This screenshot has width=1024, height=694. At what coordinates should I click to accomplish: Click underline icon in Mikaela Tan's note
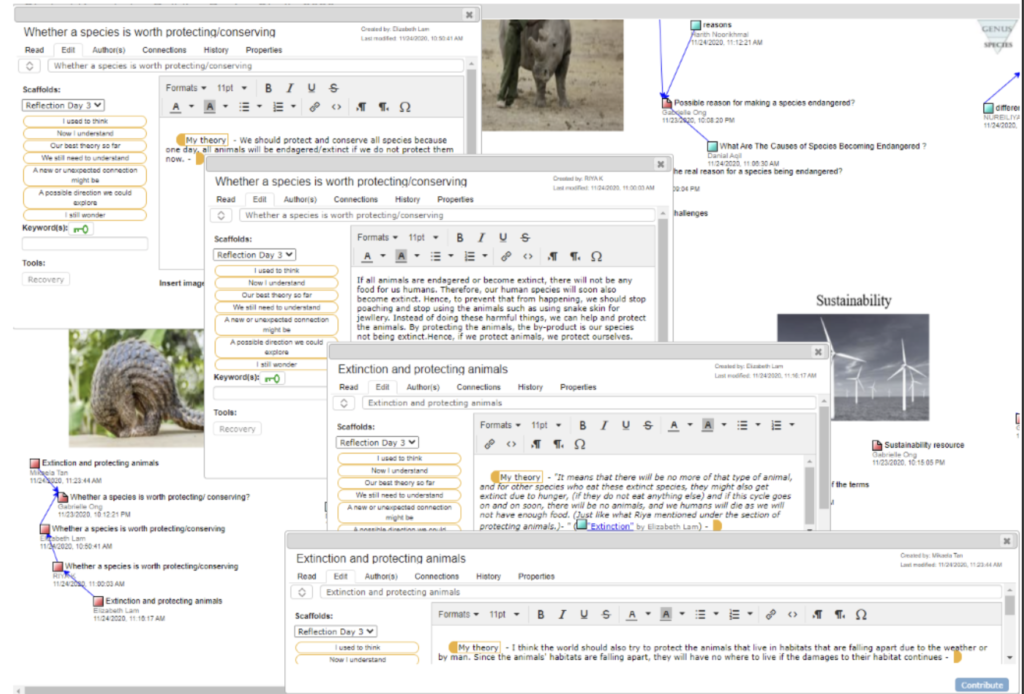584,614
